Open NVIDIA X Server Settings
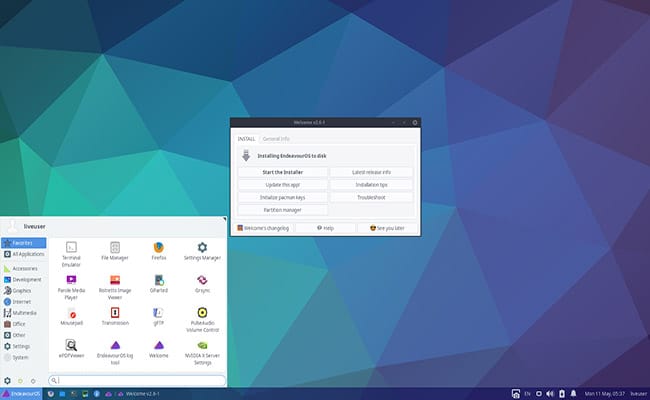Viewport: 650px width, 400px height. [x=202, y=346]
